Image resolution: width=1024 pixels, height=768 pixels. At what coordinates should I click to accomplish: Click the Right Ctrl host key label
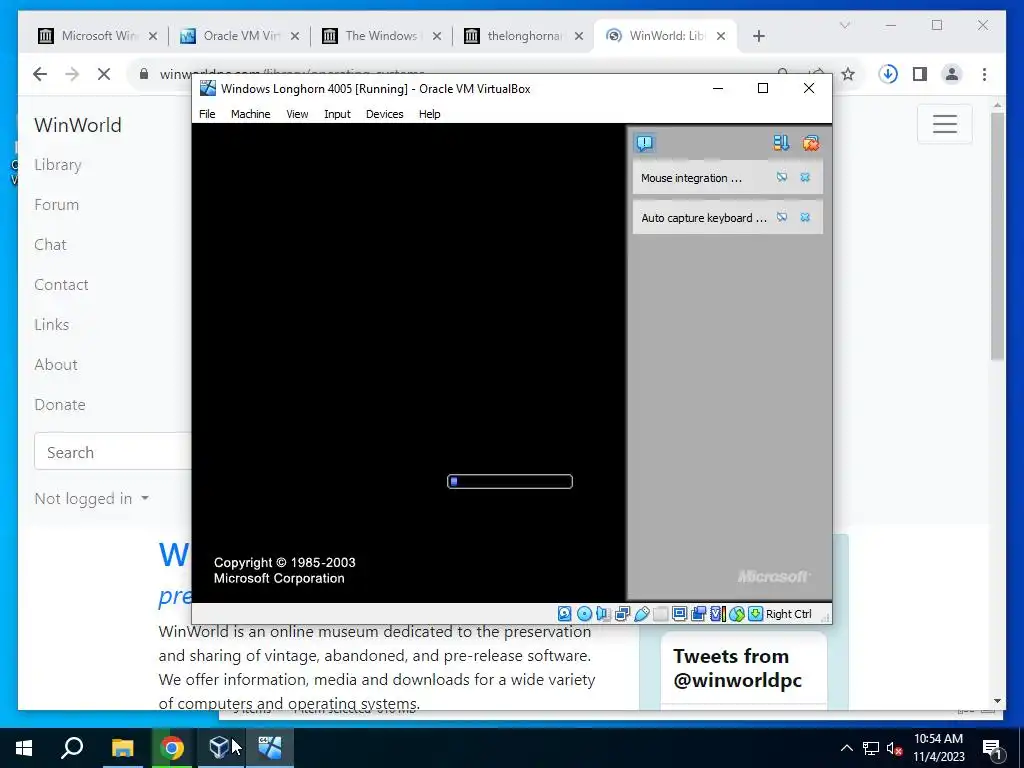788,614
